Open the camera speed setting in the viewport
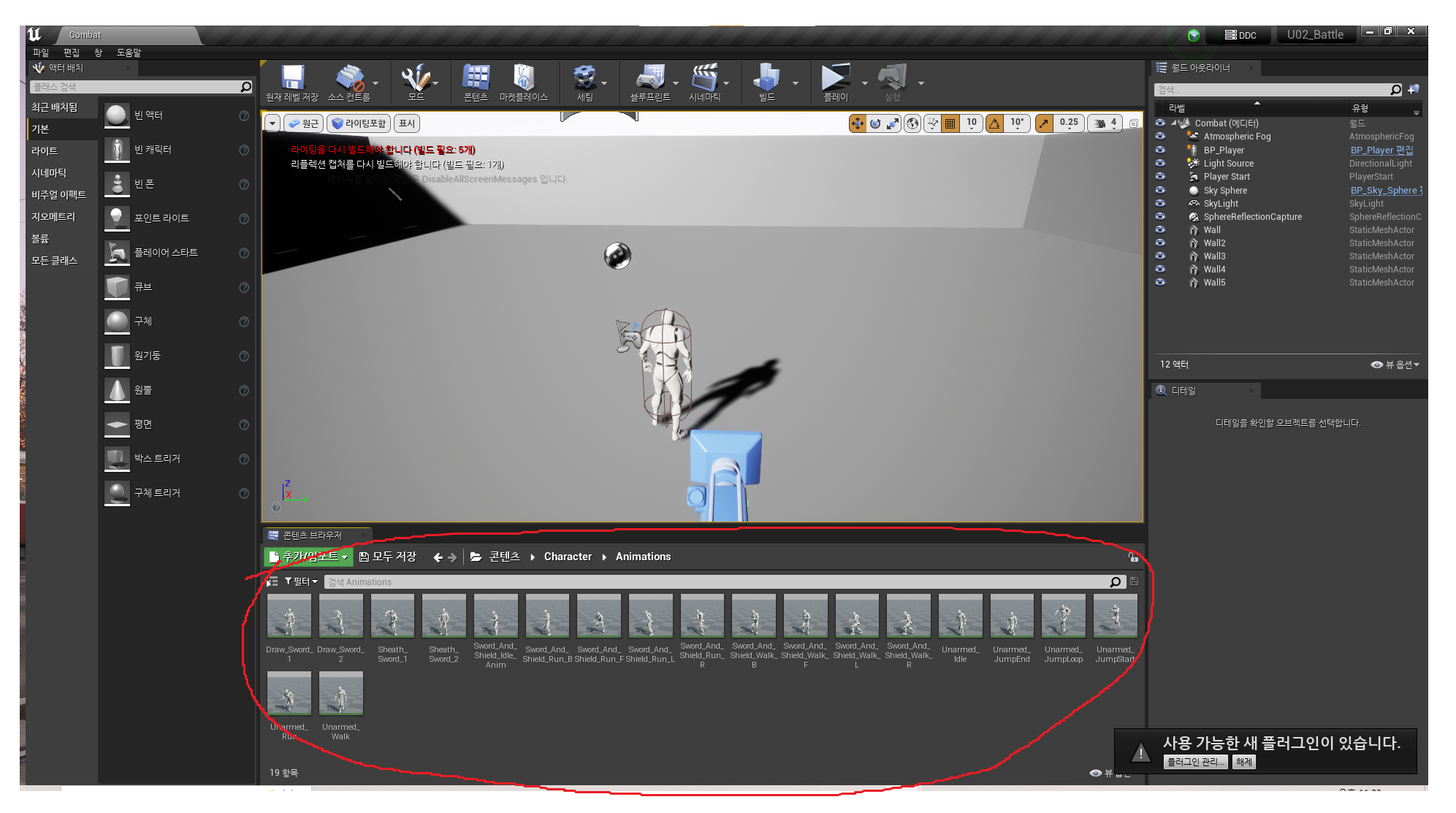Screen dimensions: 1456x813 tap(1103, 123)
